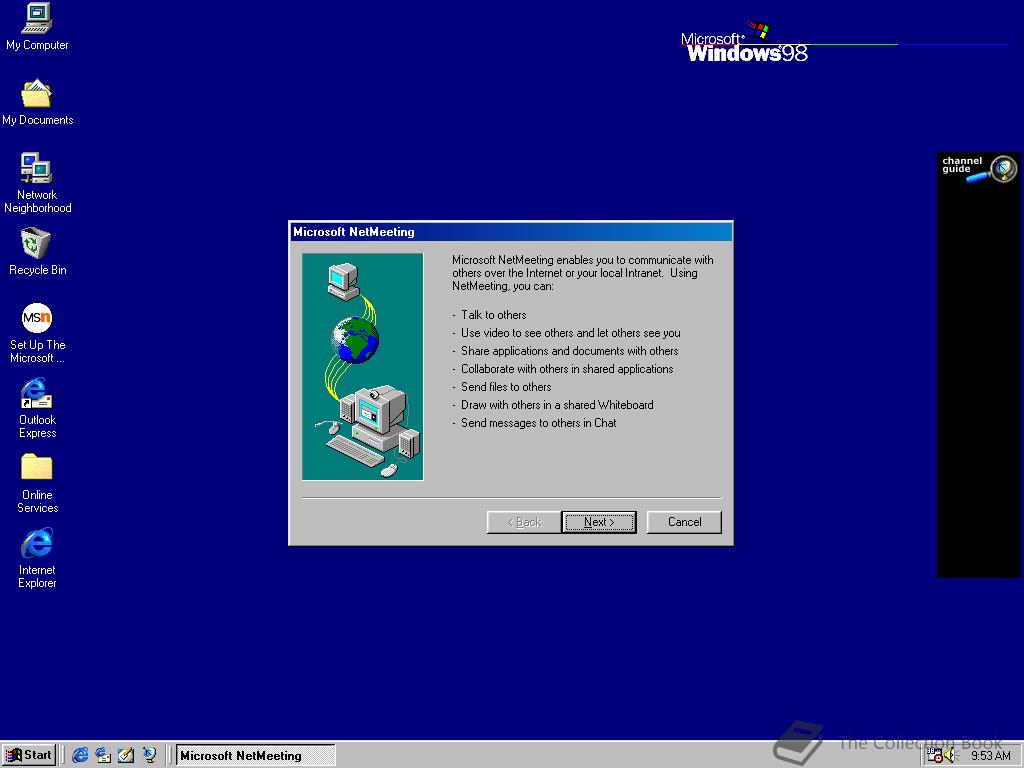
Task: Click the volume speaker tray icon
Action: click(x=950, y=756)
